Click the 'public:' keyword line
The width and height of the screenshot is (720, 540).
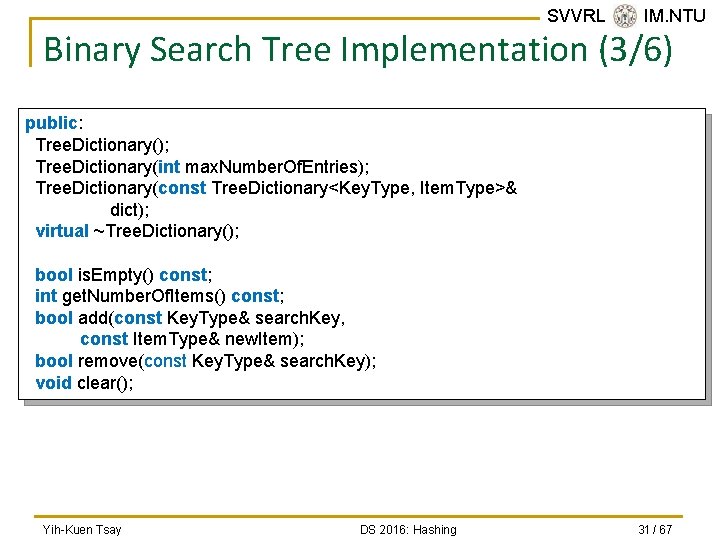[x=54, y=123]
